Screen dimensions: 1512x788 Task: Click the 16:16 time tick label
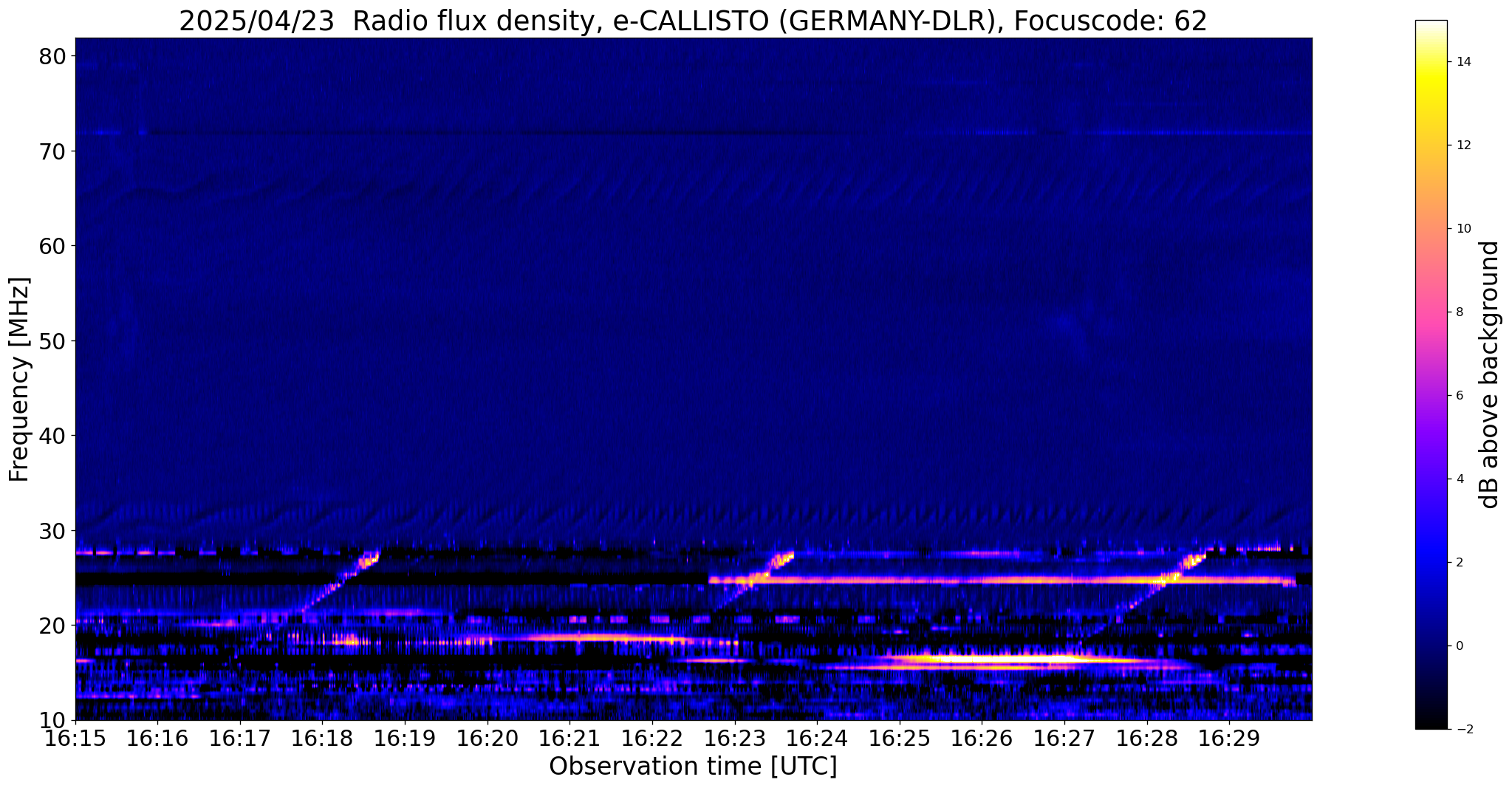157,739
